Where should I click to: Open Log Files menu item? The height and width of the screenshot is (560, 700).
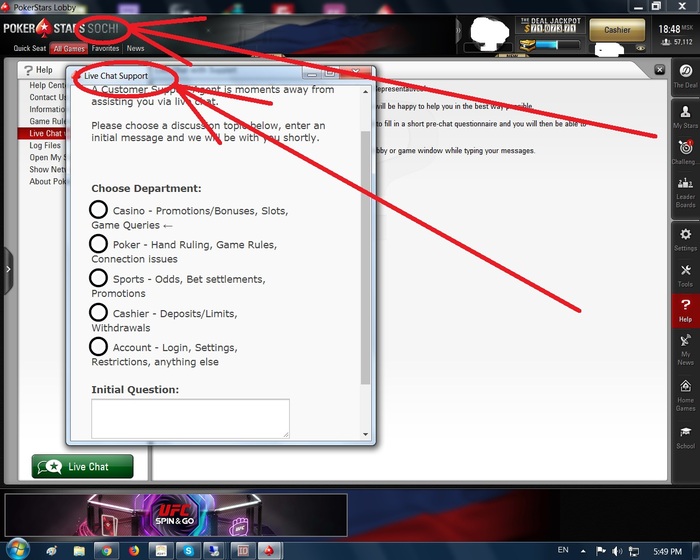(45, 145)
